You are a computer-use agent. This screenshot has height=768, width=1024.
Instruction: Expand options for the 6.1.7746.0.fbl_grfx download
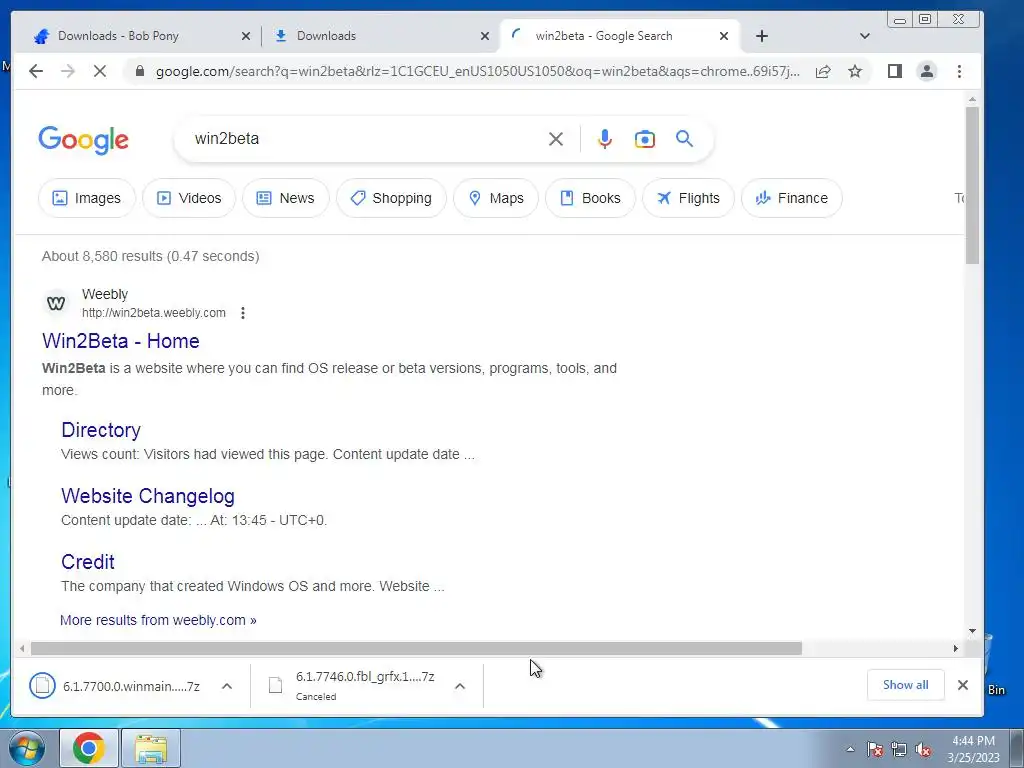[x=460, y=686]
